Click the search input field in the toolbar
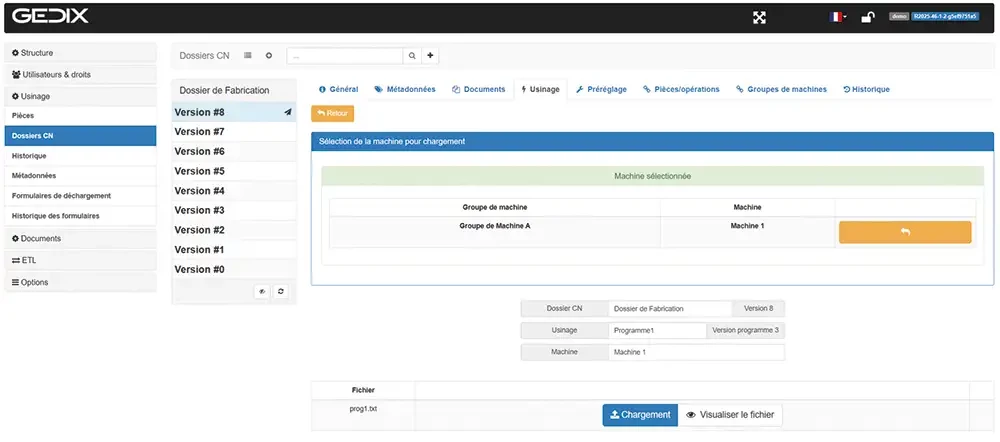 (x=345, y=56)
